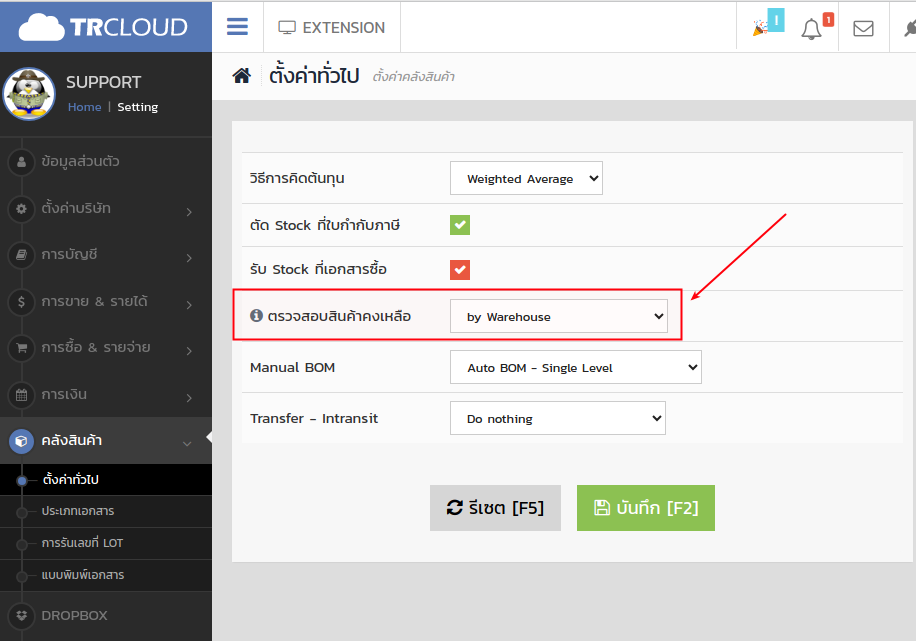Click the TRCLOUD logo
The width and height of the screenshot is (916, 641).
coord(103,27)
